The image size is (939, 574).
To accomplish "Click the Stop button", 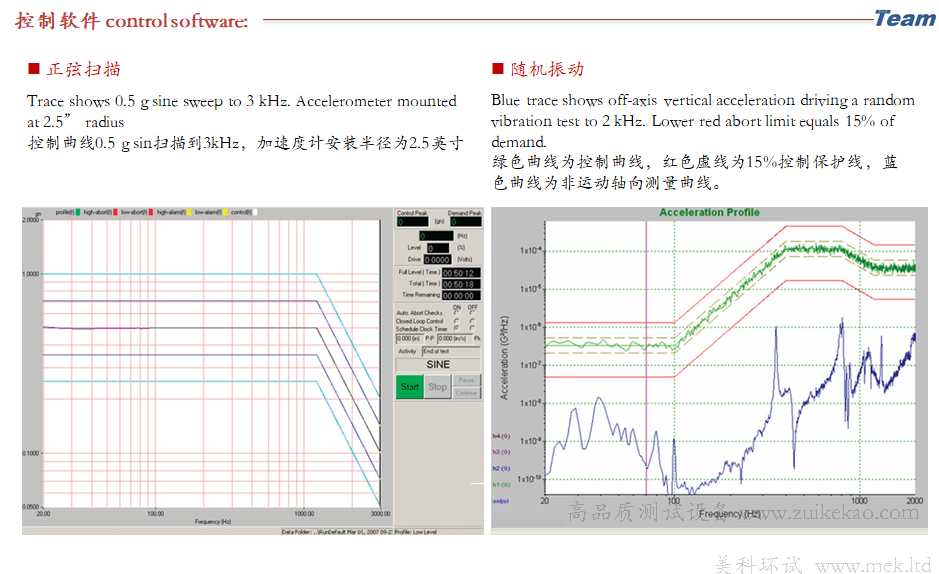I will click(x=438, y=387).
